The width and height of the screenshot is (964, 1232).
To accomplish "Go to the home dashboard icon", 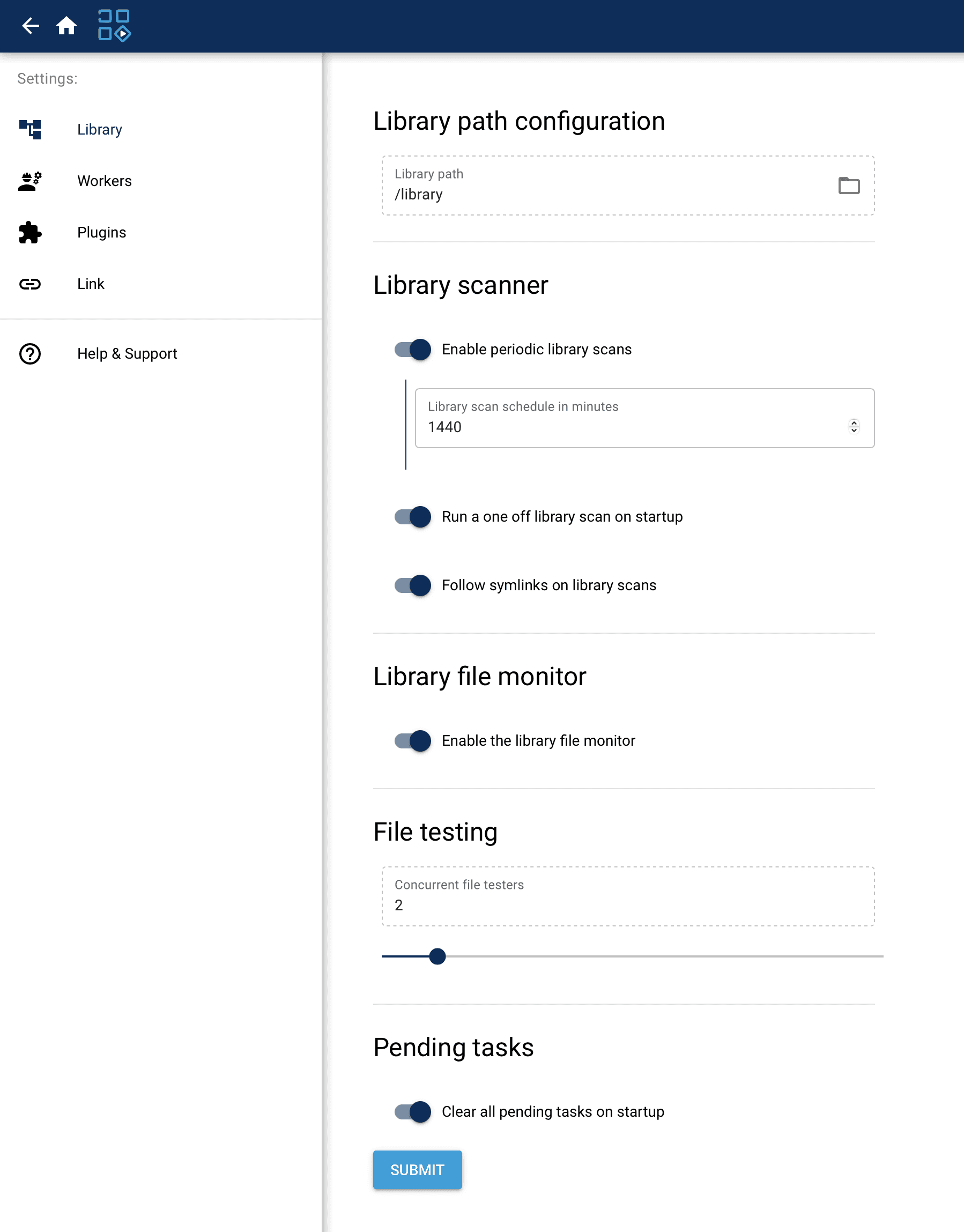I will click(x=66, y=26).
